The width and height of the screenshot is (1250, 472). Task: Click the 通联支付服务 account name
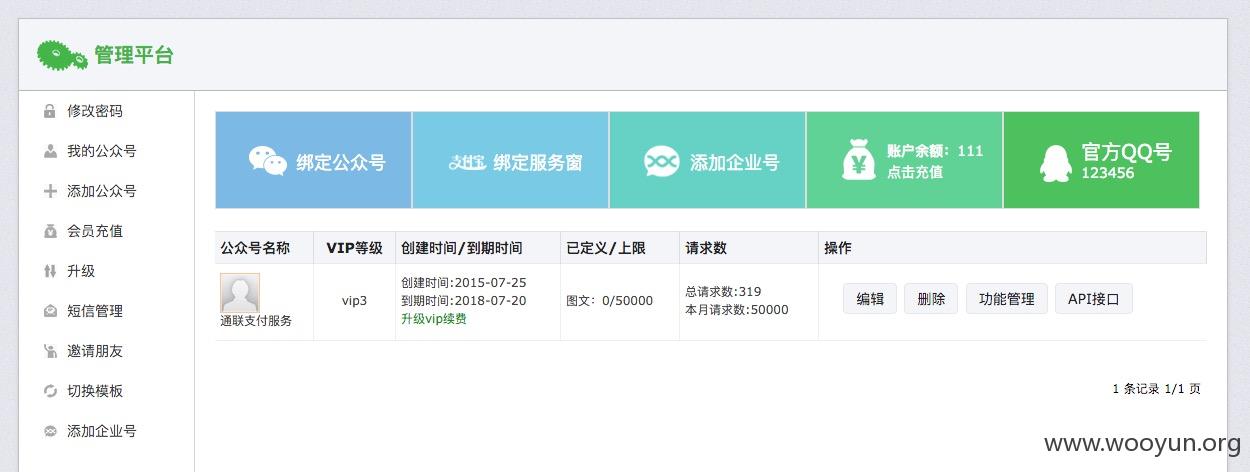(256, 321)
